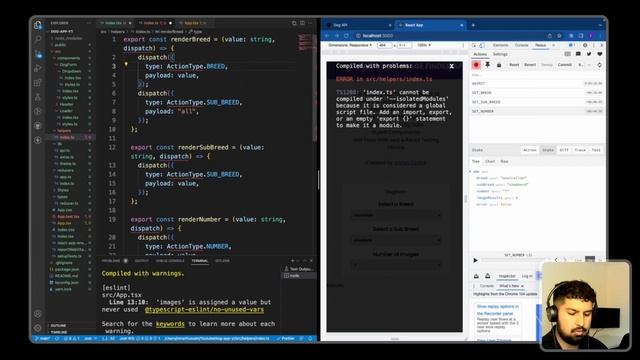Open the Dimensions: Responsive dropdown
The height and width of the screenshot is (360, 640).
click(350, 45)
